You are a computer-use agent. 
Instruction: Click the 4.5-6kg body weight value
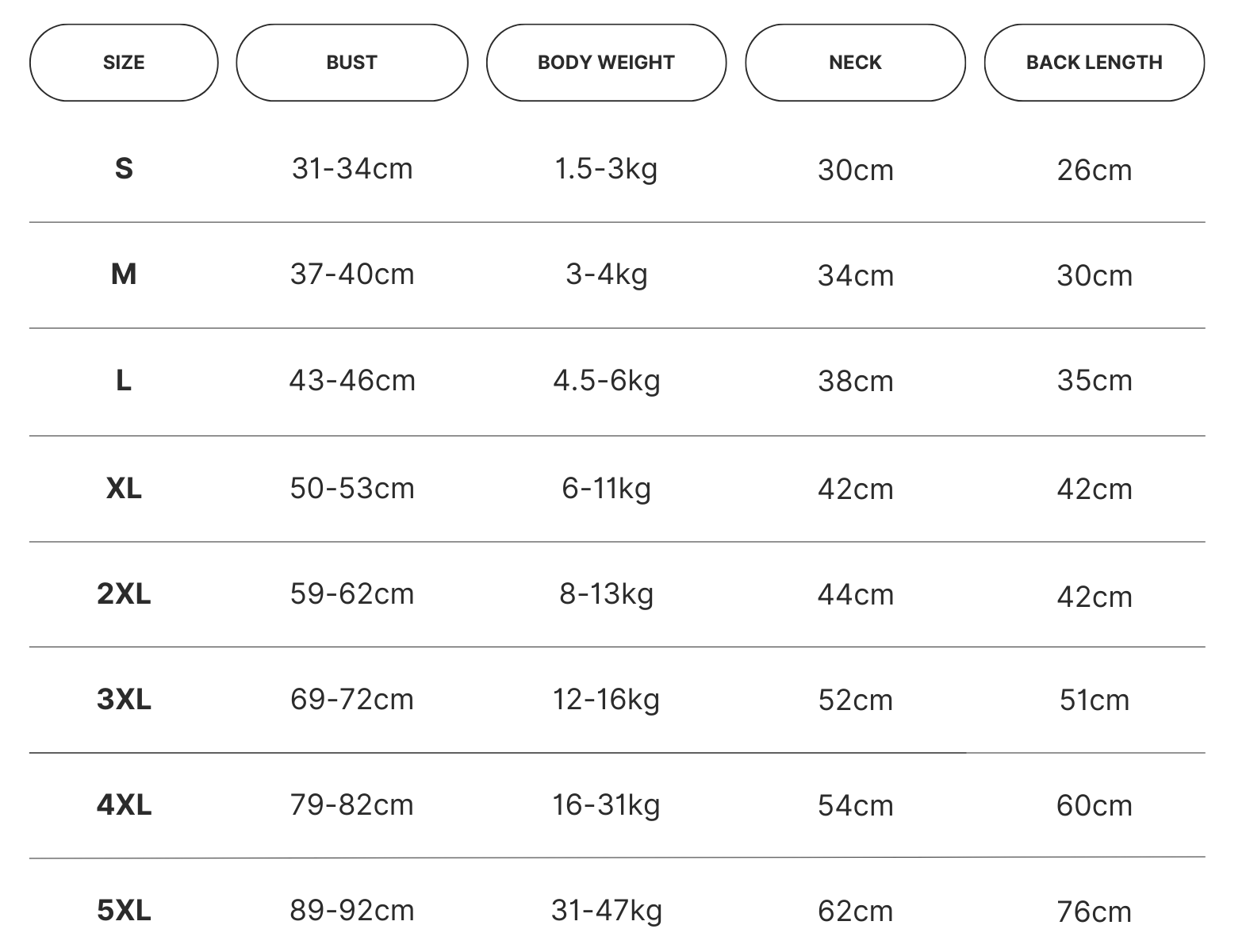click(x=607, y=381)
